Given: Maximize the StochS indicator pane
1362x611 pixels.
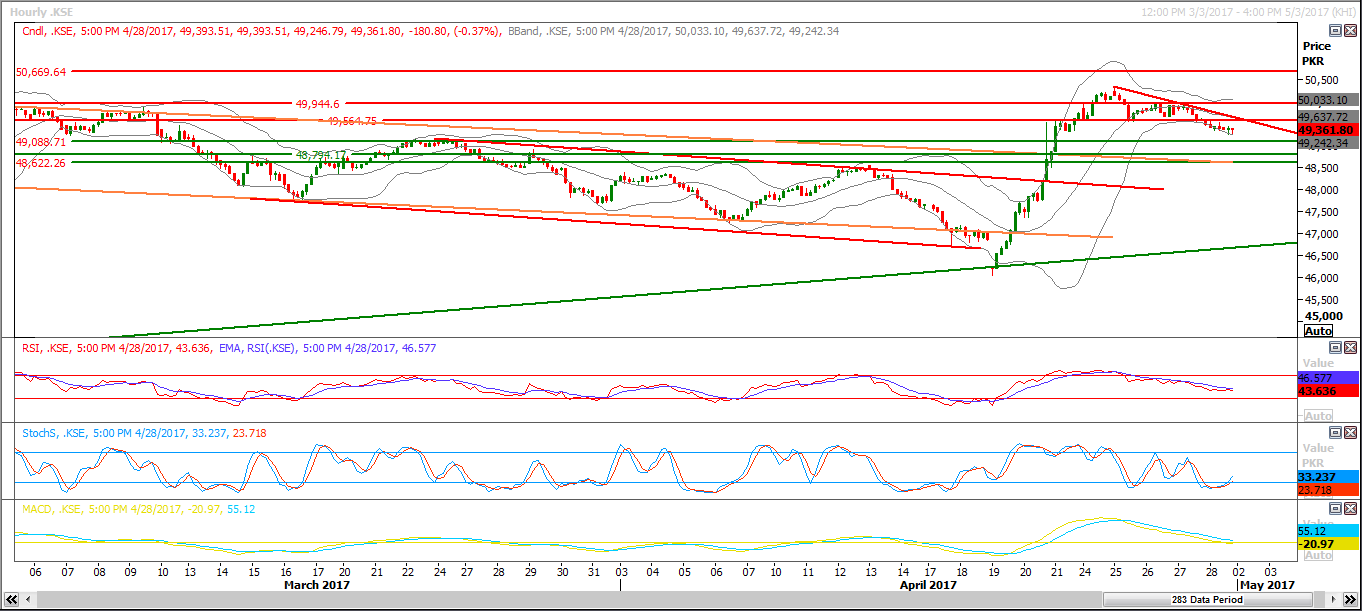Looking at the screenshot, I should 1335,433.
